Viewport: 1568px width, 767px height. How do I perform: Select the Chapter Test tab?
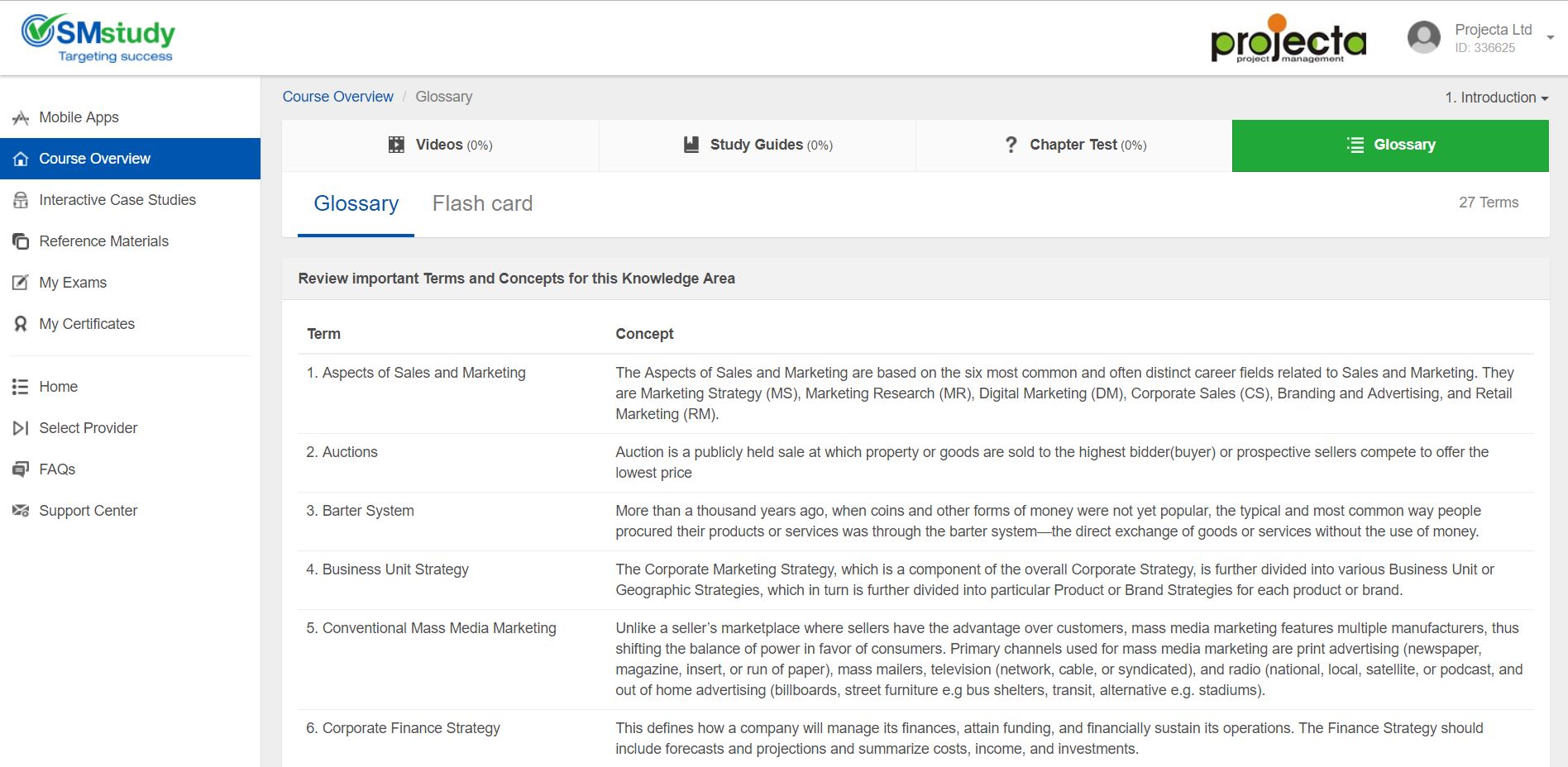click(x=1074, y=145)
